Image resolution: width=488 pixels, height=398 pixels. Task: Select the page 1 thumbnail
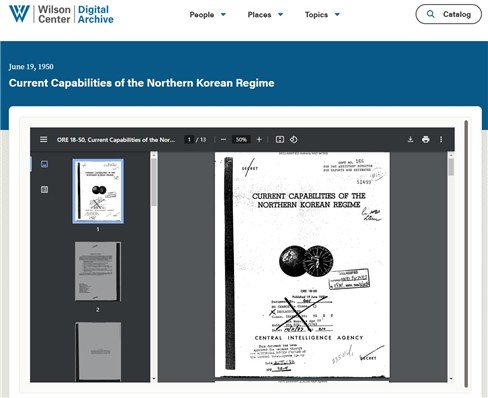(x=98, y=191)
